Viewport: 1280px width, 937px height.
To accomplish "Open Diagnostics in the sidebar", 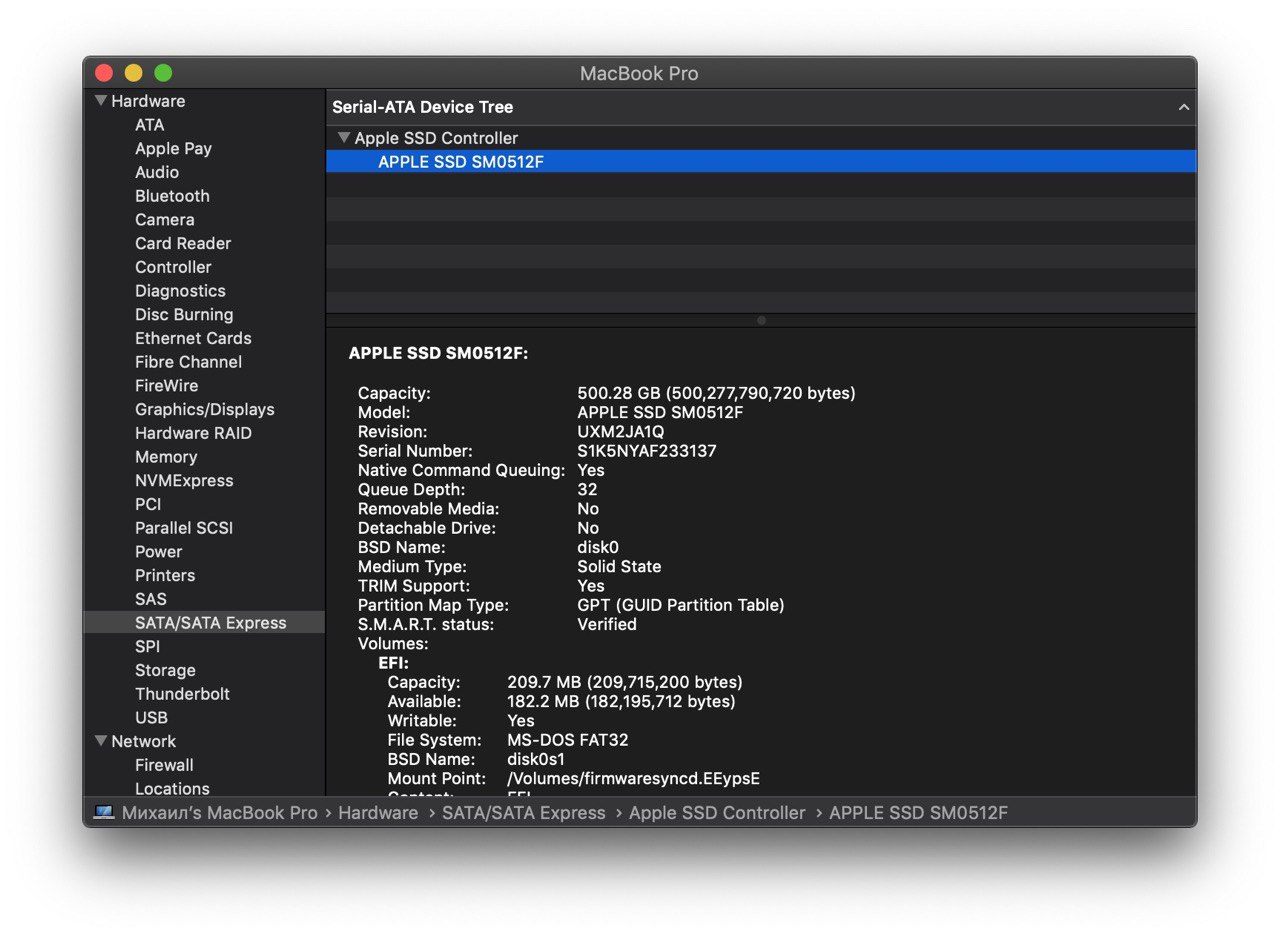I will click(x=180, y=291).
